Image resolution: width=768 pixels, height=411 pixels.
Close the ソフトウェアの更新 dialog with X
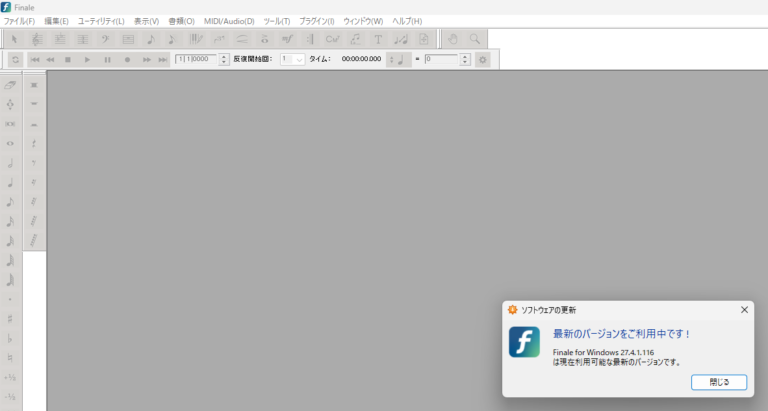pyautogui.click(x=744, y=310)
